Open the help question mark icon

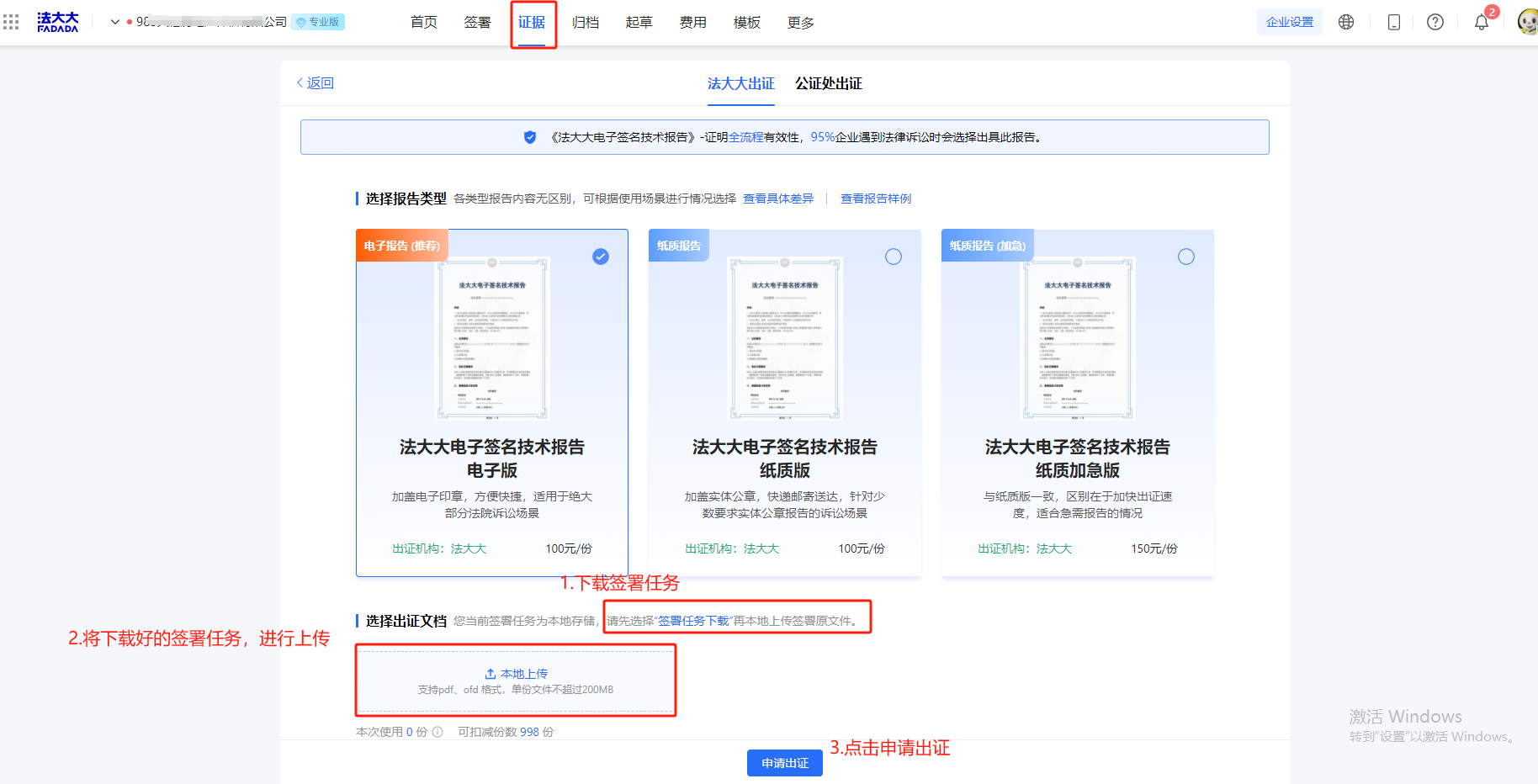click(x=1435, y=22)
